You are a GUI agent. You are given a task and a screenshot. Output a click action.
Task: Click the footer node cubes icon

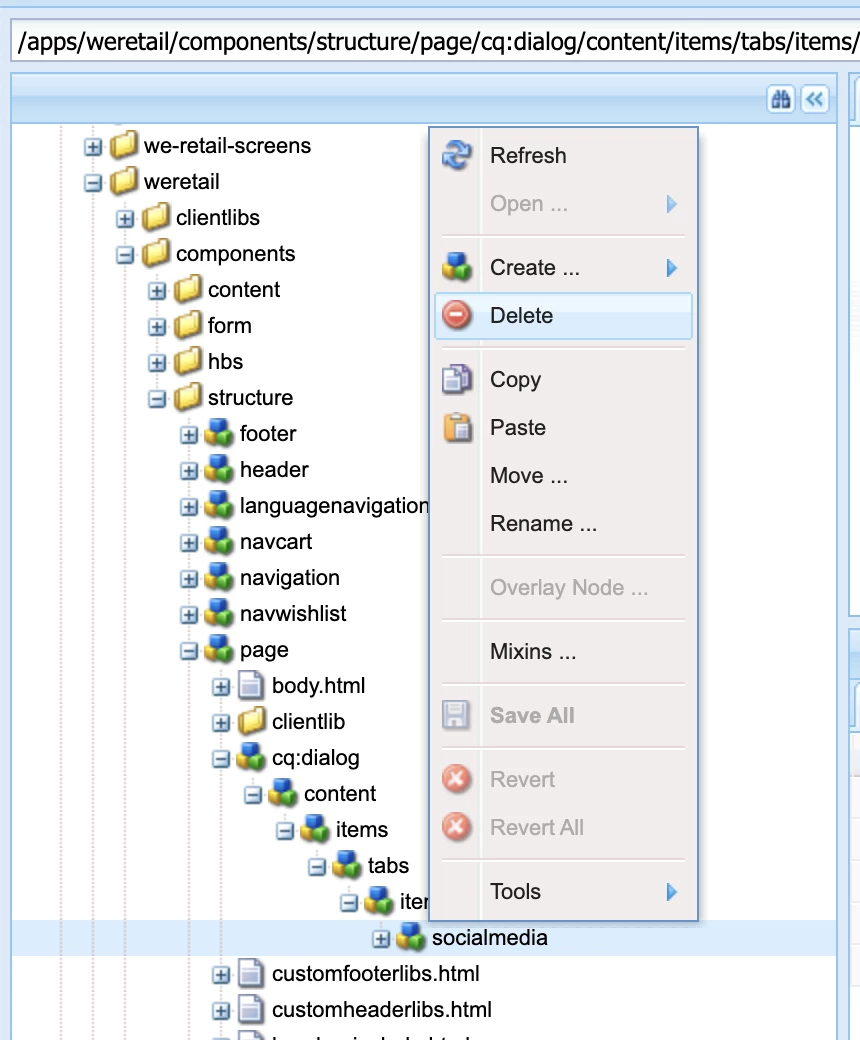point(219,433)
